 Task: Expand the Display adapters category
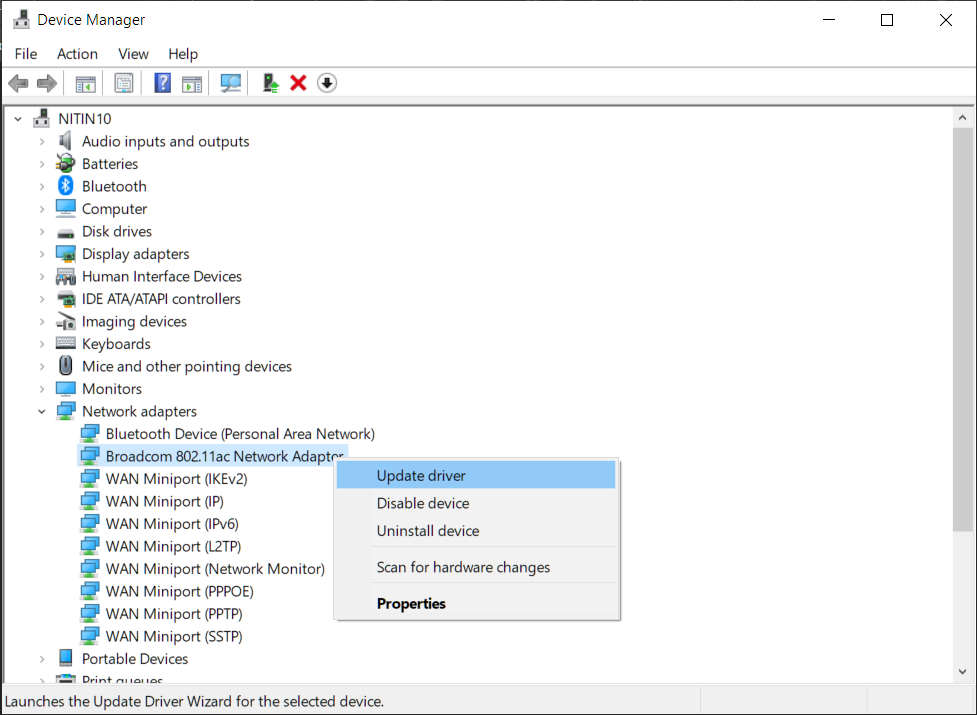click(x=42, y=253)
